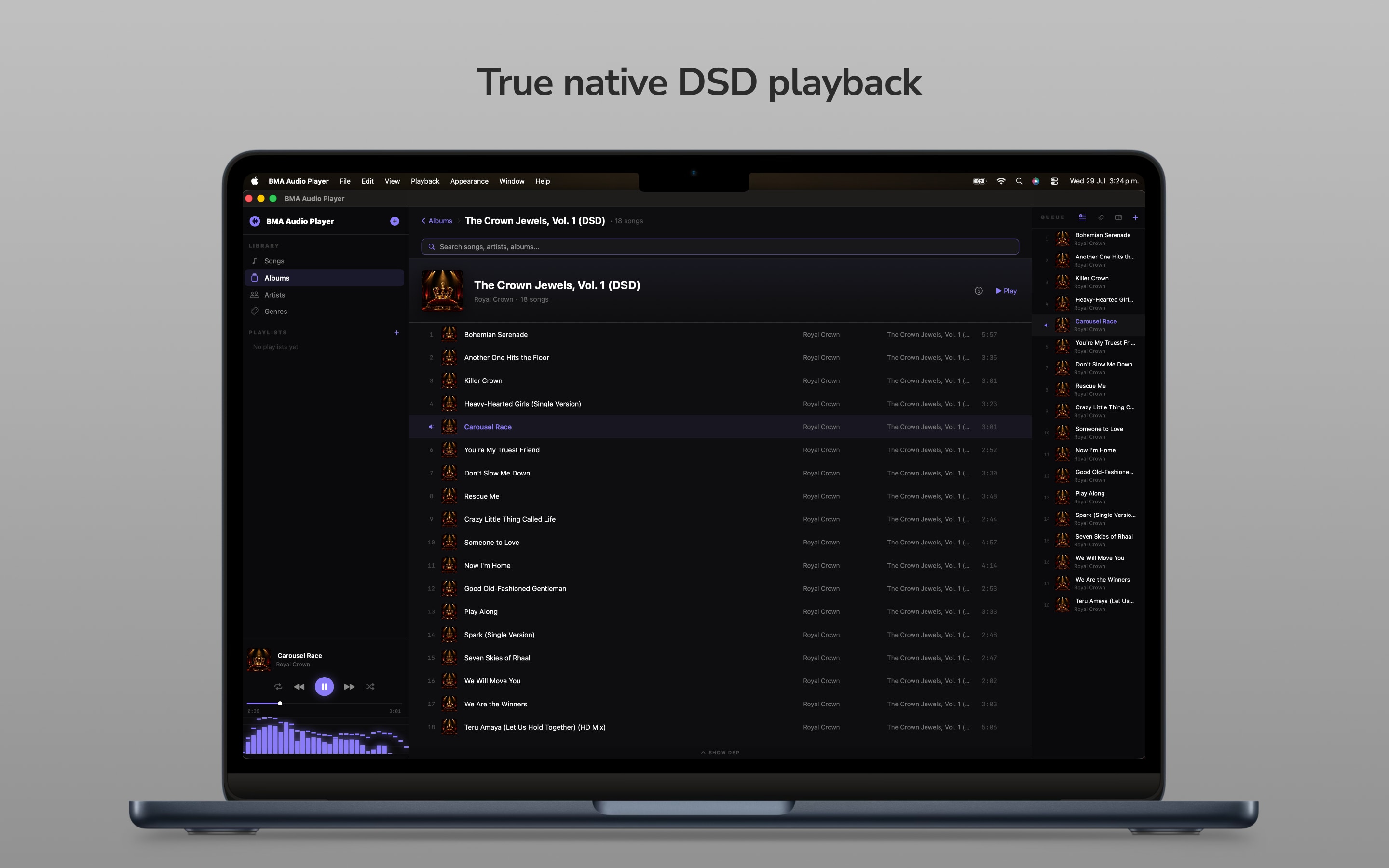Select Albums in the library sidebar
The image size is (1389, 868).
324,278
